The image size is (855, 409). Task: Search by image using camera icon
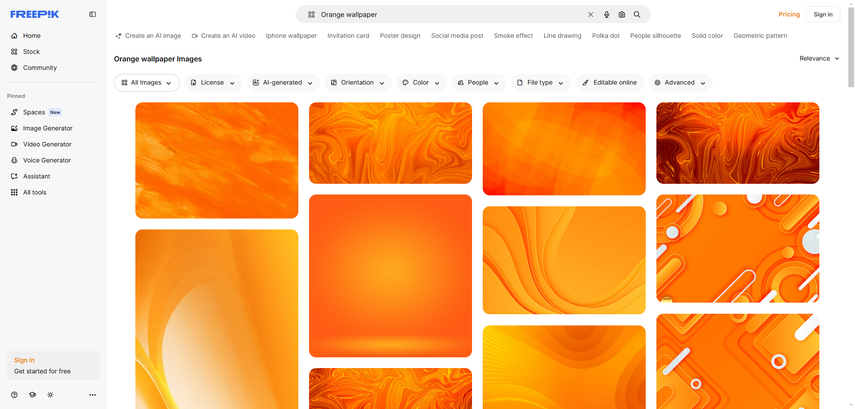click(x=622, y=15)
